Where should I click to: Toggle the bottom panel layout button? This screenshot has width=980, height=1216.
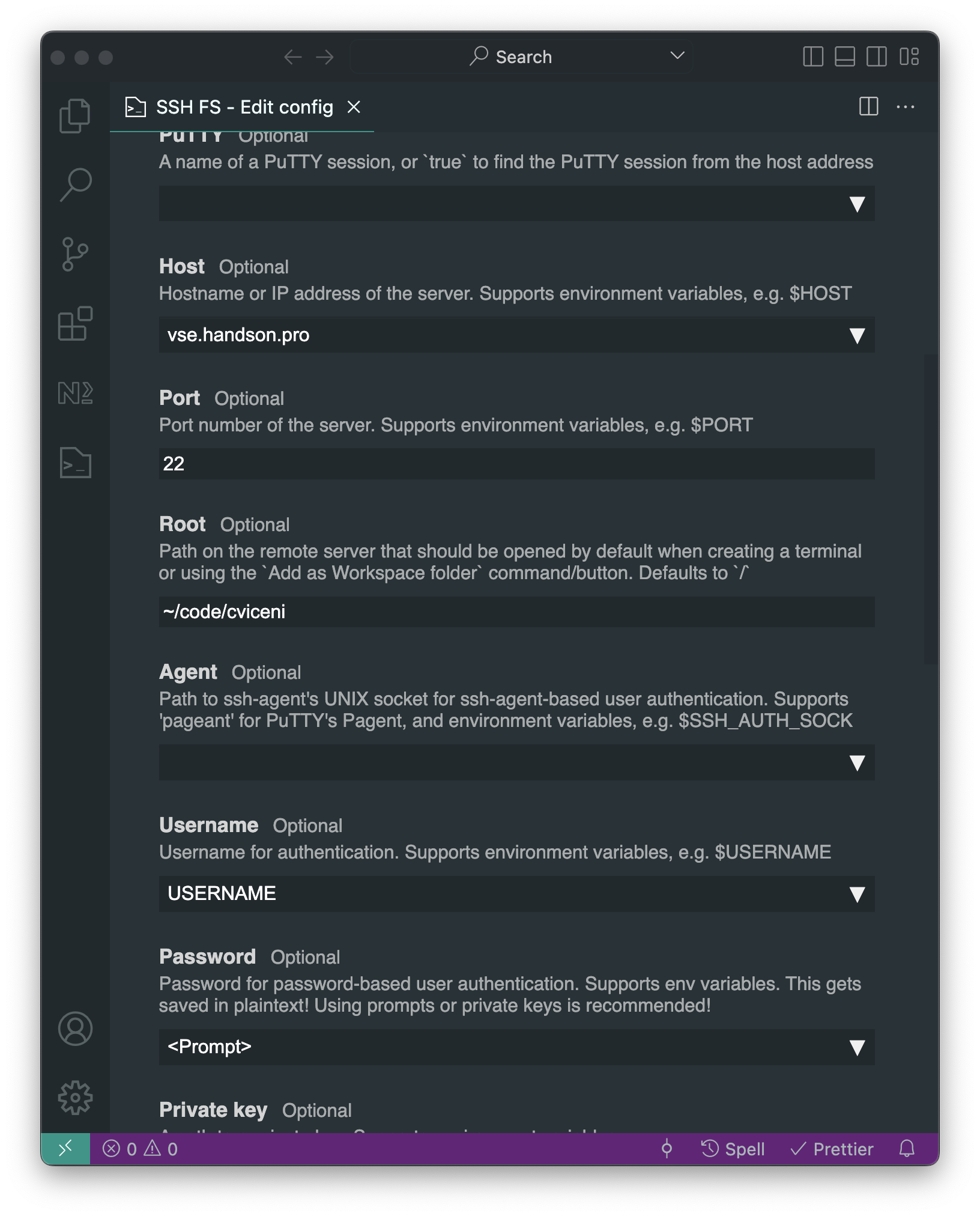point(845,57)
